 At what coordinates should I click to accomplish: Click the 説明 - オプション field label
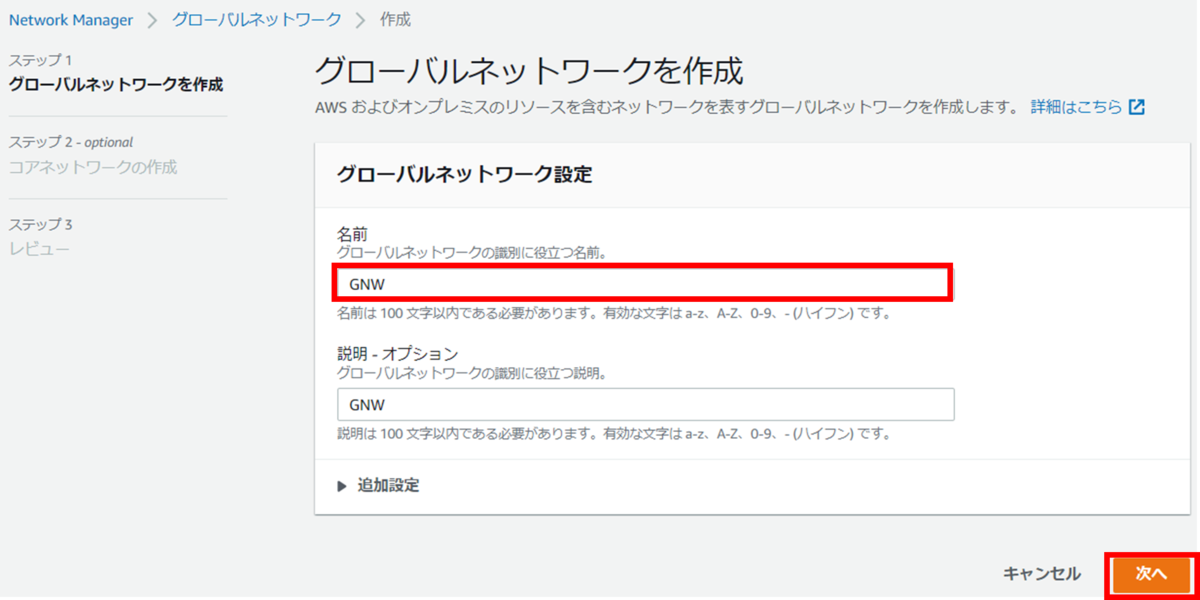pyautogui.click(x=397, y=353)
